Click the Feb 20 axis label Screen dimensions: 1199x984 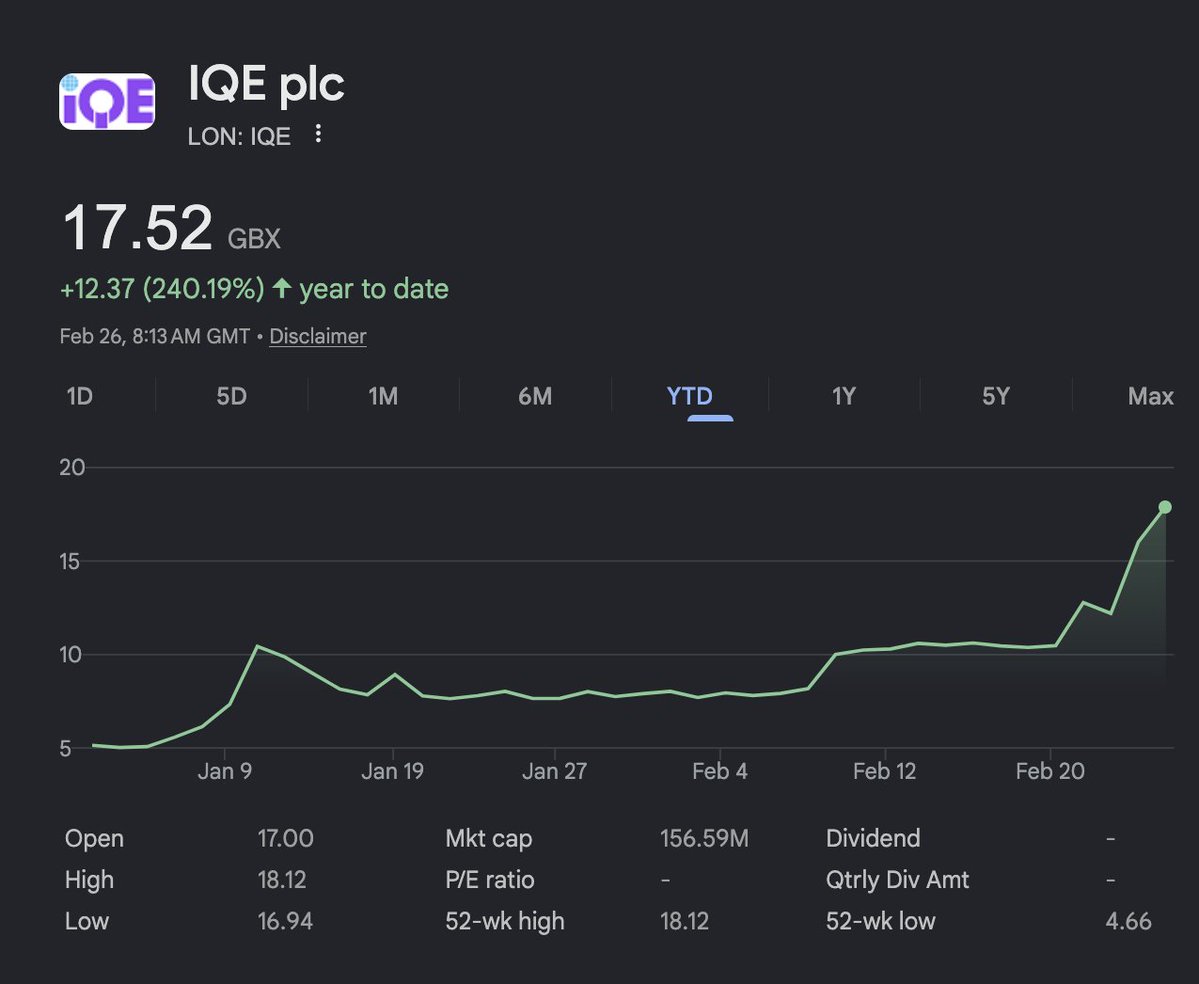(1050, 771)
